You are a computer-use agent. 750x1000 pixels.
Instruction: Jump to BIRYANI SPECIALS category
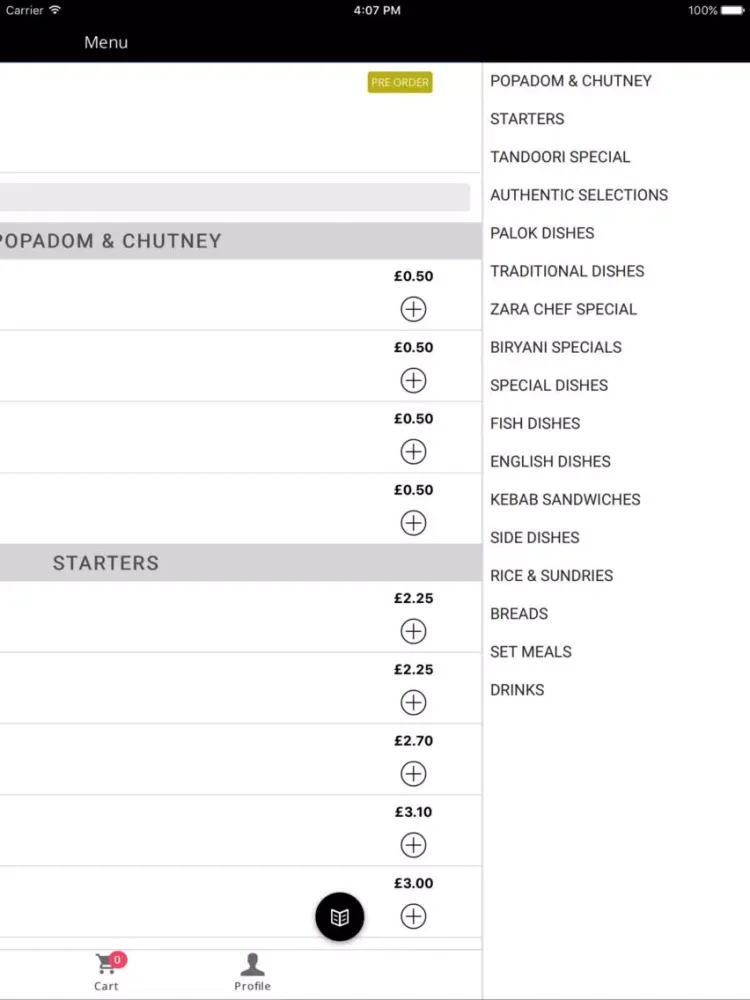555,347
